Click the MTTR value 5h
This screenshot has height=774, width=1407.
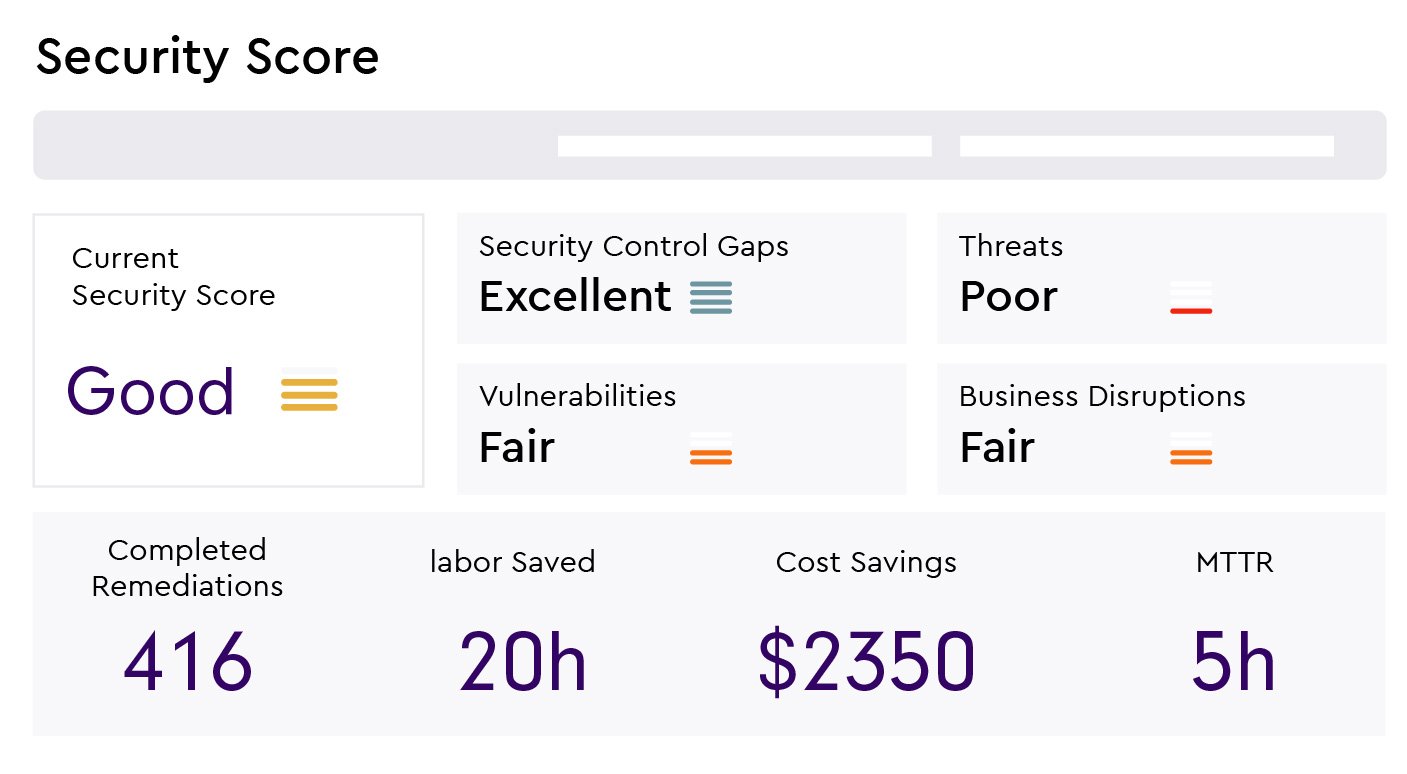(1234, 663)
